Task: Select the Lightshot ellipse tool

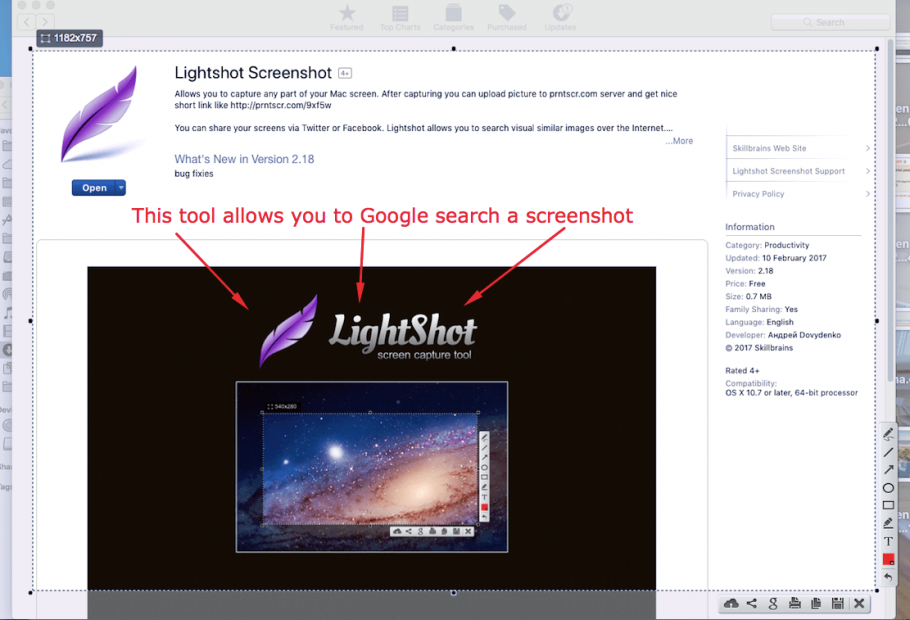Action: [x=888, y=488]
